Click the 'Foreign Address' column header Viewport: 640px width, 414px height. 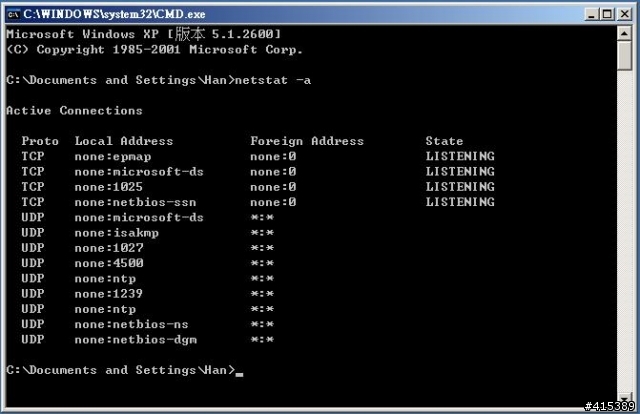[x=307, y=141]
